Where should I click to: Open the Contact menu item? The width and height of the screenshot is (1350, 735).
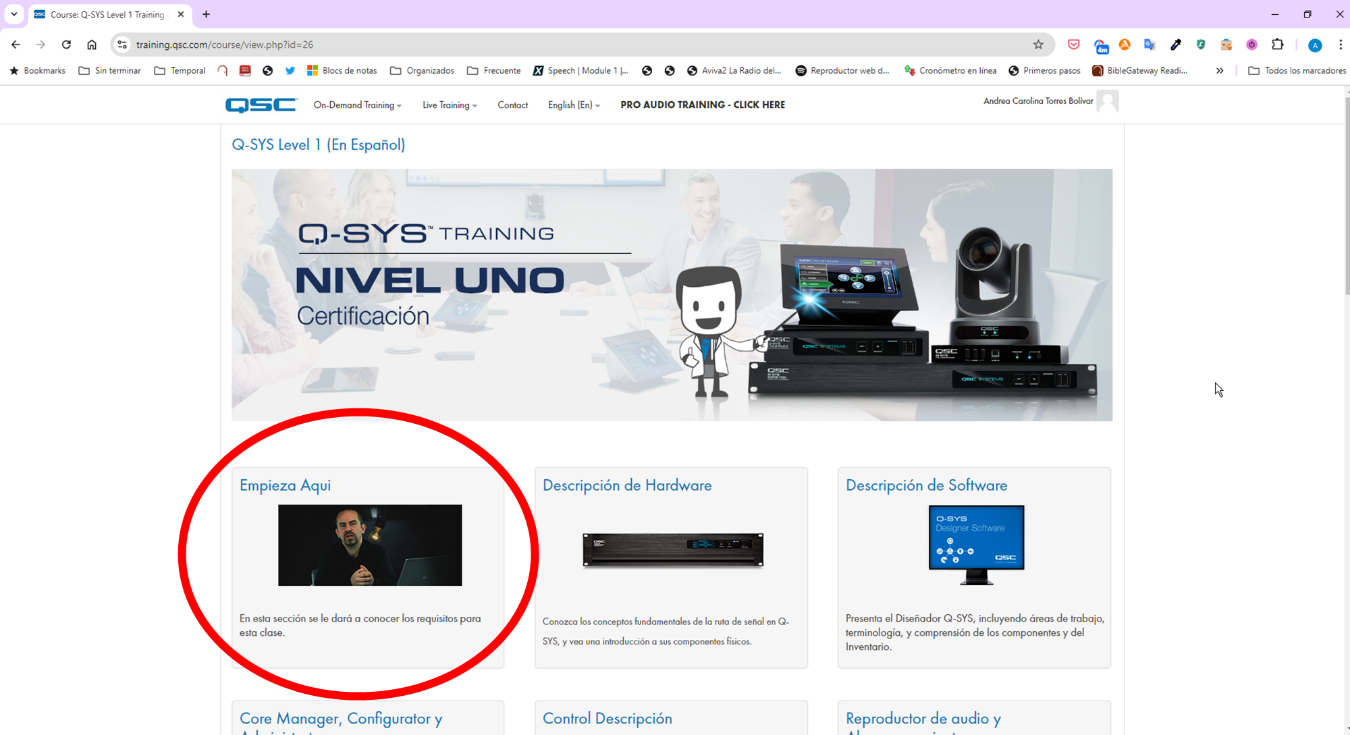(x=513, y=105)
